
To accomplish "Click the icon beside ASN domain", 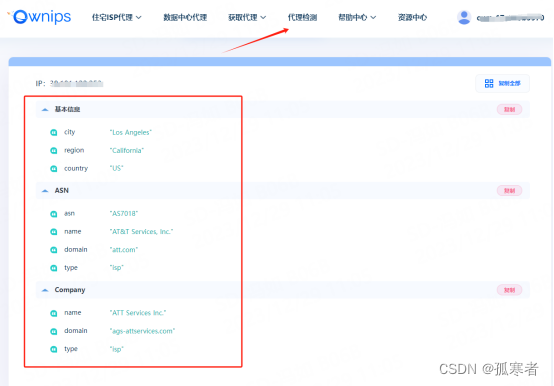I will [54, 250].
